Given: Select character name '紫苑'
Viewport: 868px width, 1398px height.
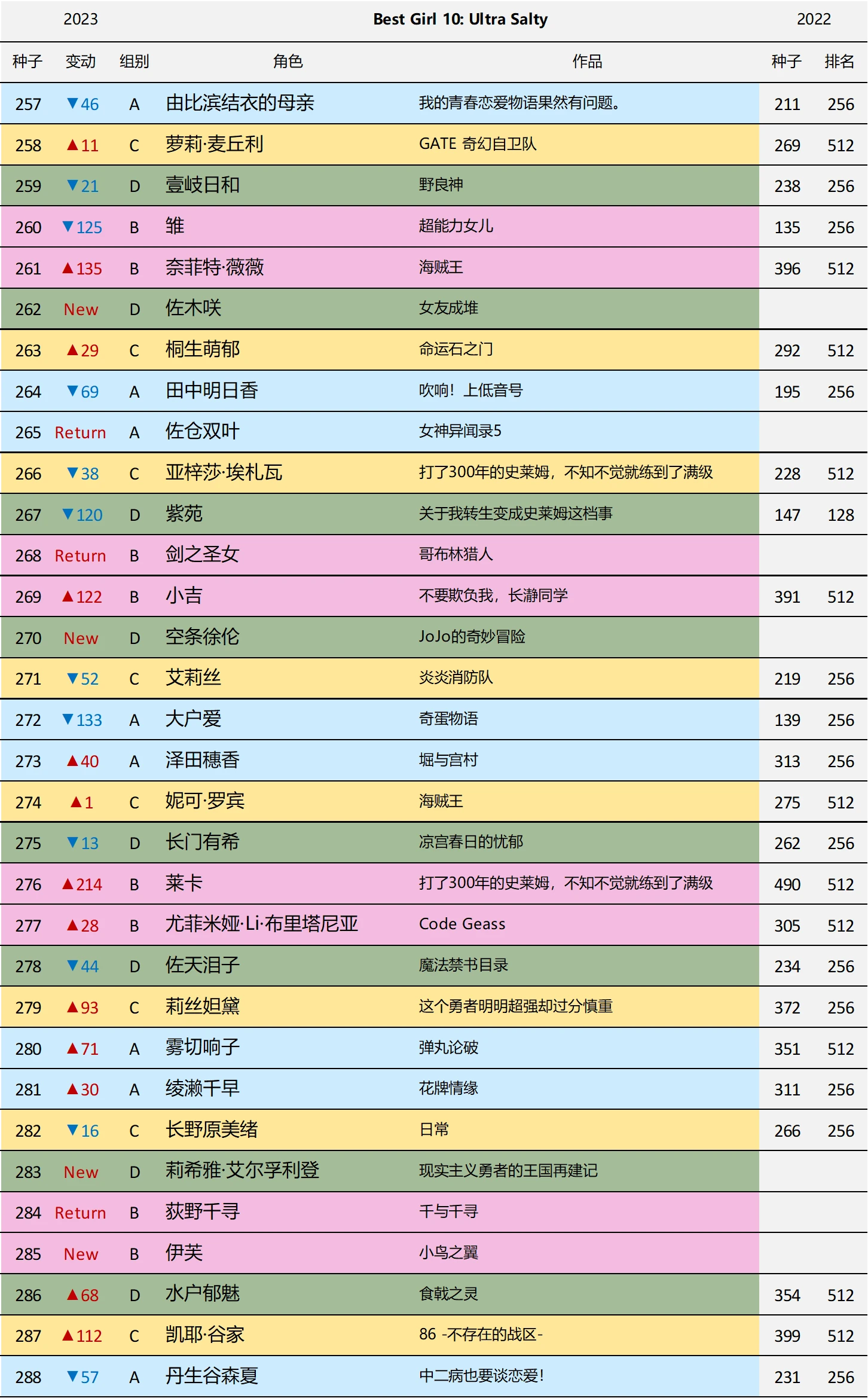Looking at the screenshot, I should tap(184, 514).
